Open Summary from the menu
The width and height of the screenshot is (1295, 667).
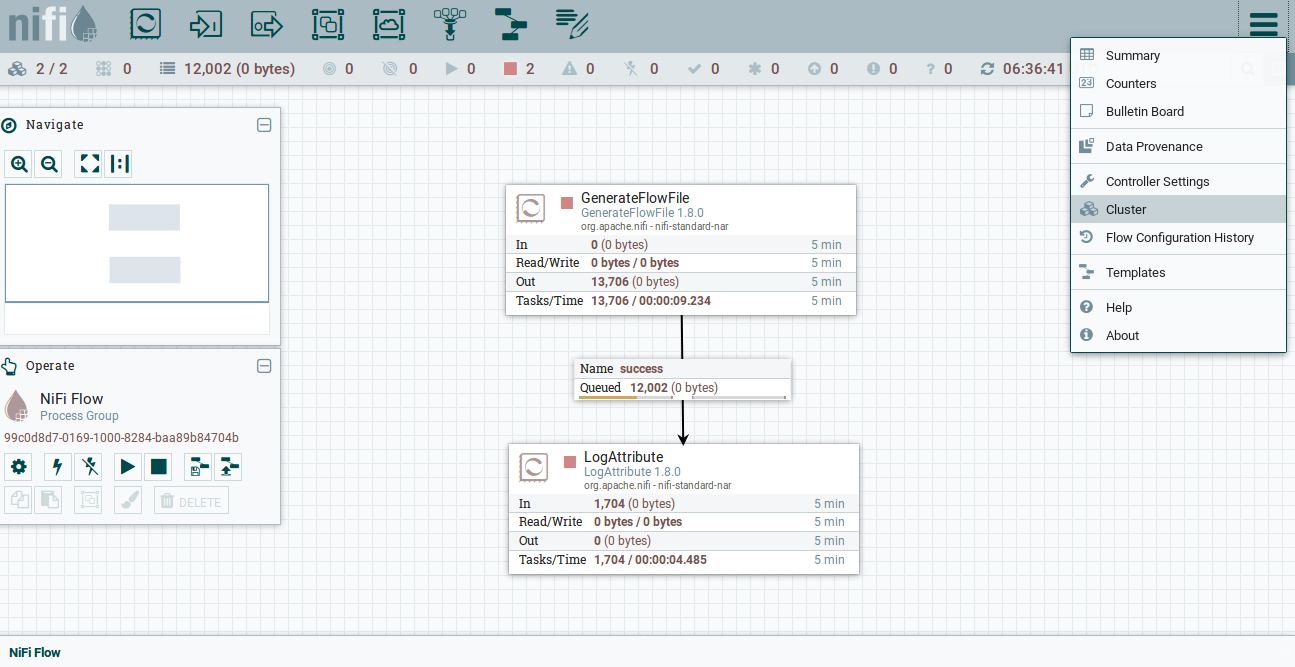[x=1178, y=56]
